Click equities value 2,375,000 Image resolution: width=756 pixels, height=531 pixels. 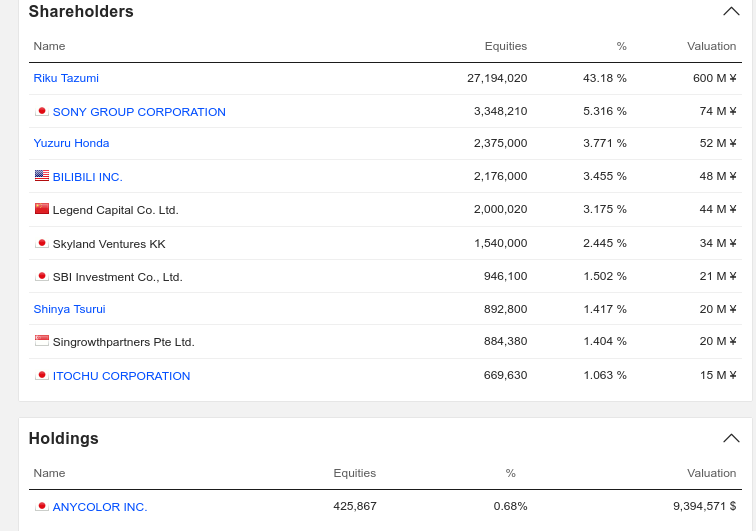pos(500,143)
